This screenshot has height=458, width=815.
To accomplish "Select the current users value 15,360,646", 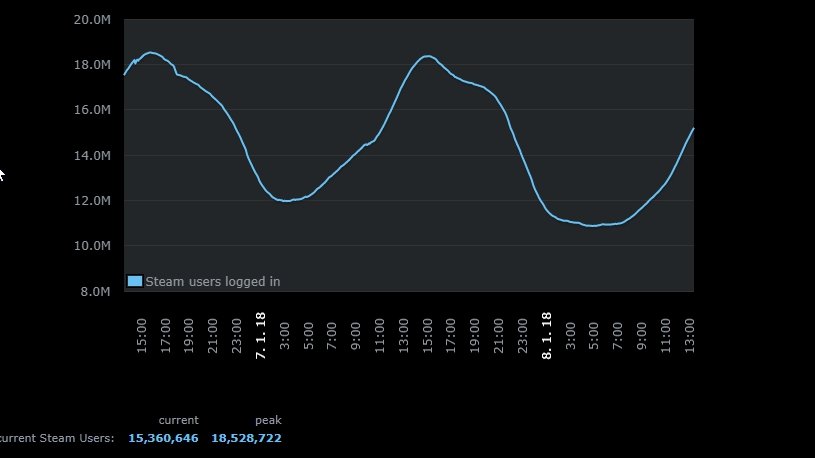I will [163, 439].
